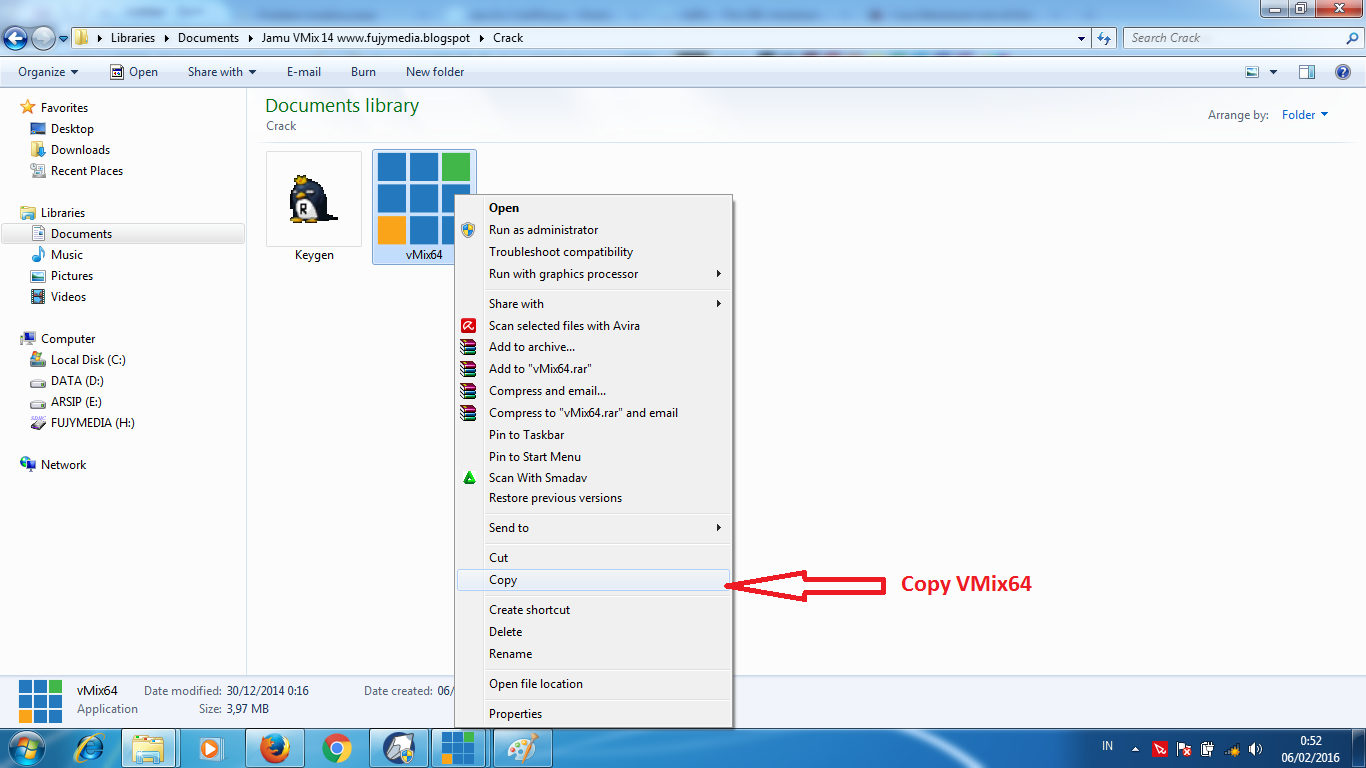This screenshot has width=1366, height=768.
Task: Open Properties from the context menu
Action: pos(594,714)
